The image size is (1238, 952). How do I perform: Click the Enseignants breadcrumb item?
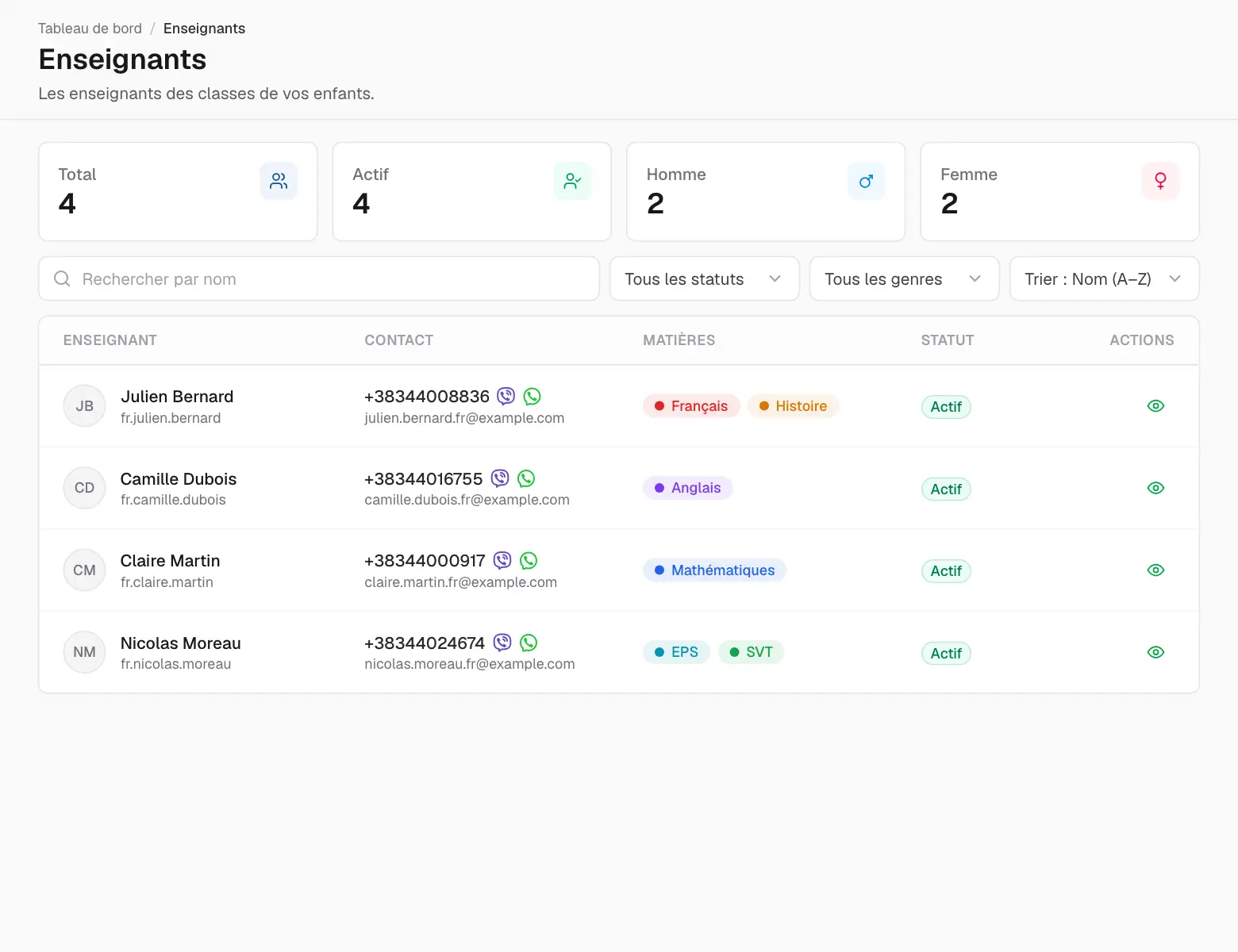coord(204,29)
